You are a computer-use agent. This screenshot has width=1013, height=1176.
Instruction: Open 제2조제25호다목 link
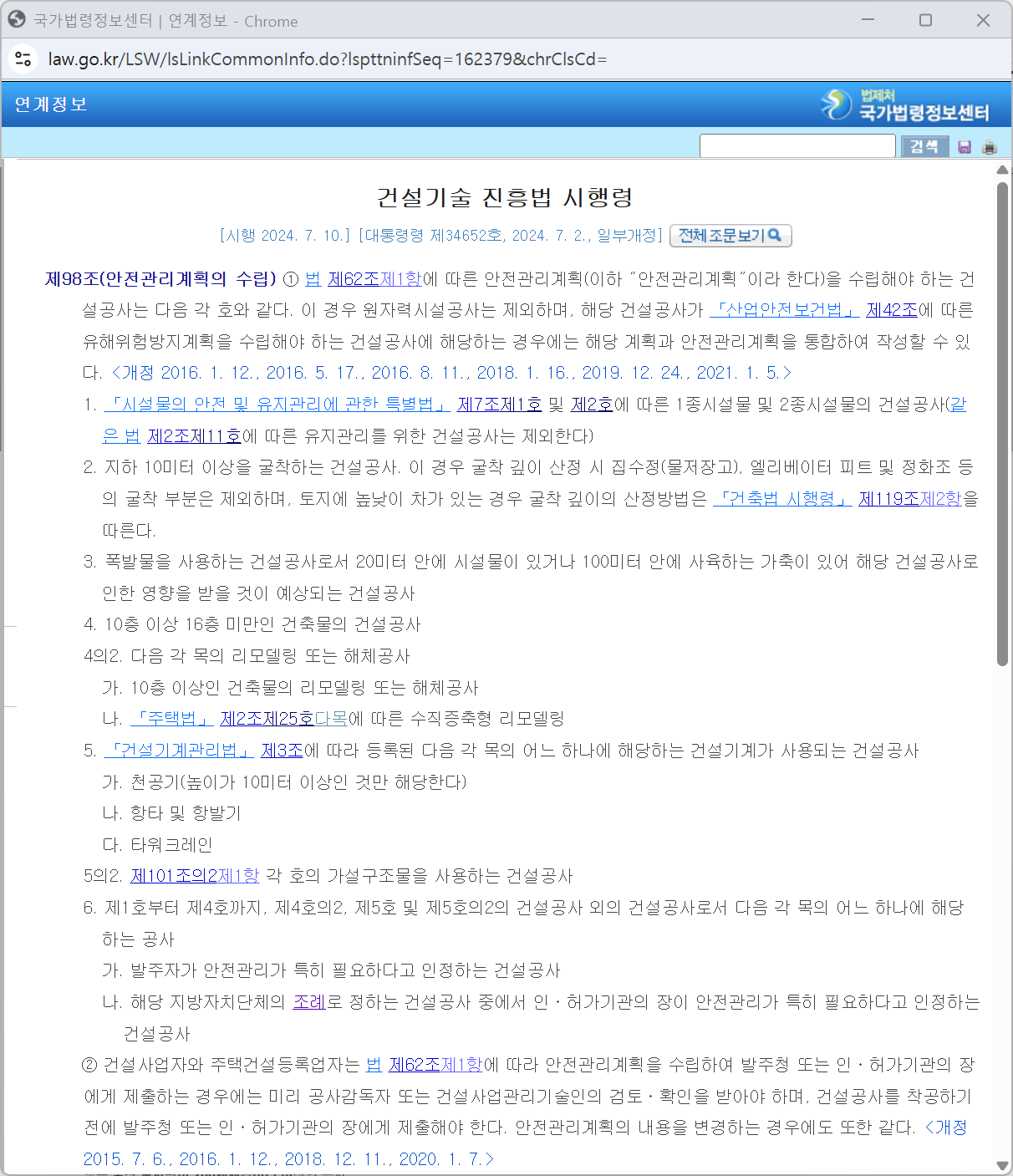pos(284,719)
